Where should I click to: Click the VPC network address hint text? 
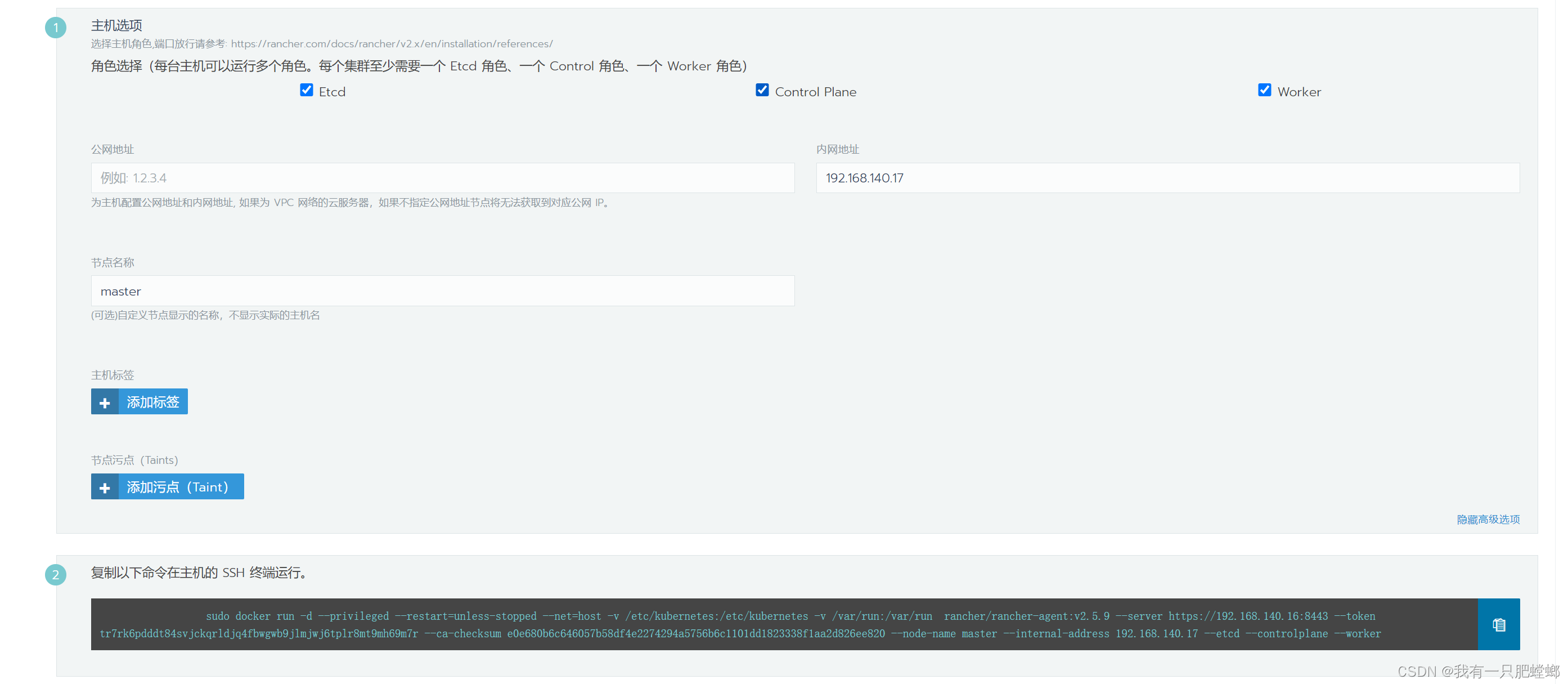point(350,203)
